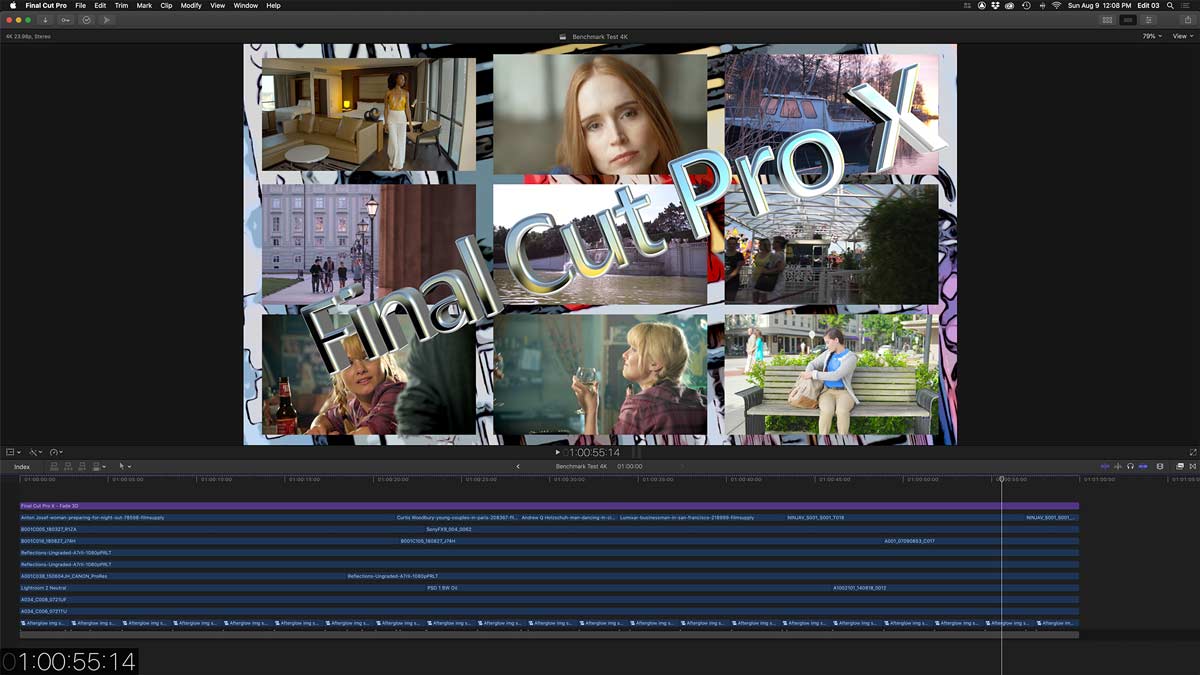The height and width of the screenshot is (675, 1200).
Task: Connect the clip to the primary storyline
Action: (55, 466)
